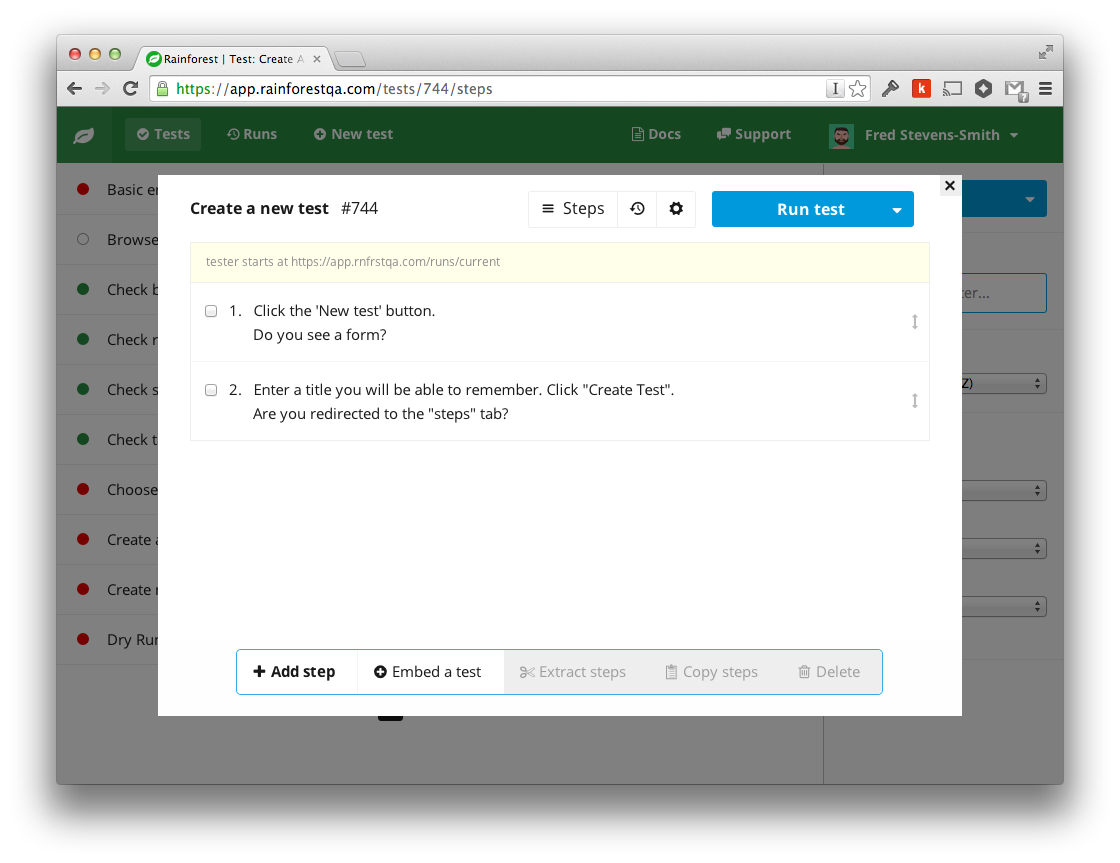Open a new browser tab
This screenshot has height=863, width=1120.
point(350,59)
